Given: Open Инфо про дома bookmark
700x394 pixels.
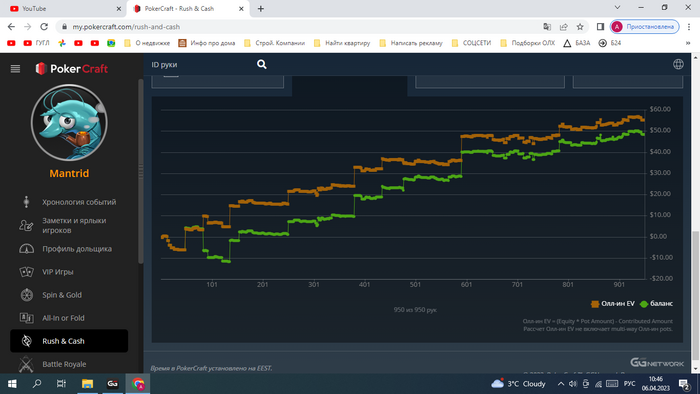Looking at the screenshot, I should point(207,43).
